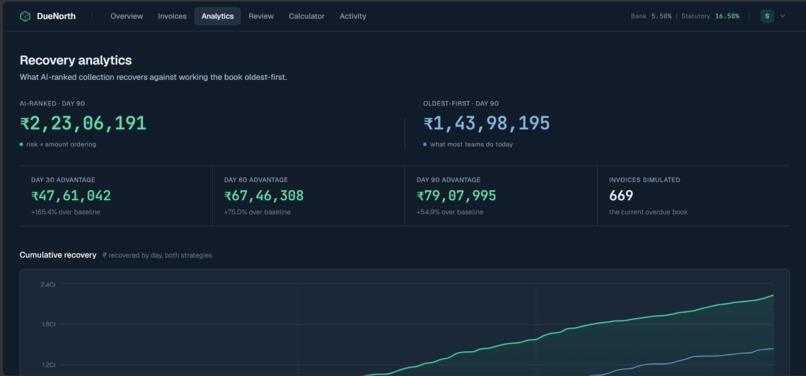Click the AI-RANKED · DAY 90 label
The height and width of the screenshot is (376, 806).
[52, 104]
